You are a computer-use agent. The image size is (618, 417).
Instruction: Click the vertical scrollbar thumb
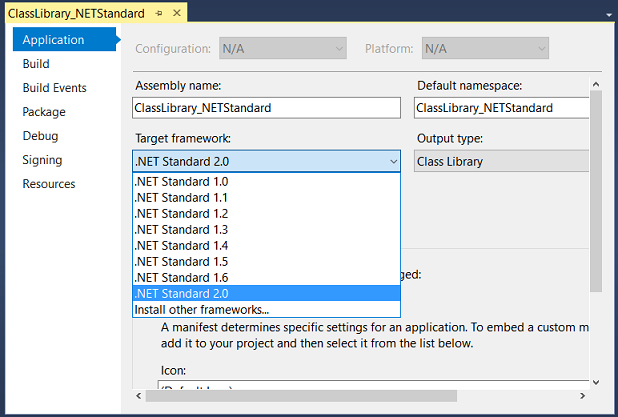pos(596,191)
